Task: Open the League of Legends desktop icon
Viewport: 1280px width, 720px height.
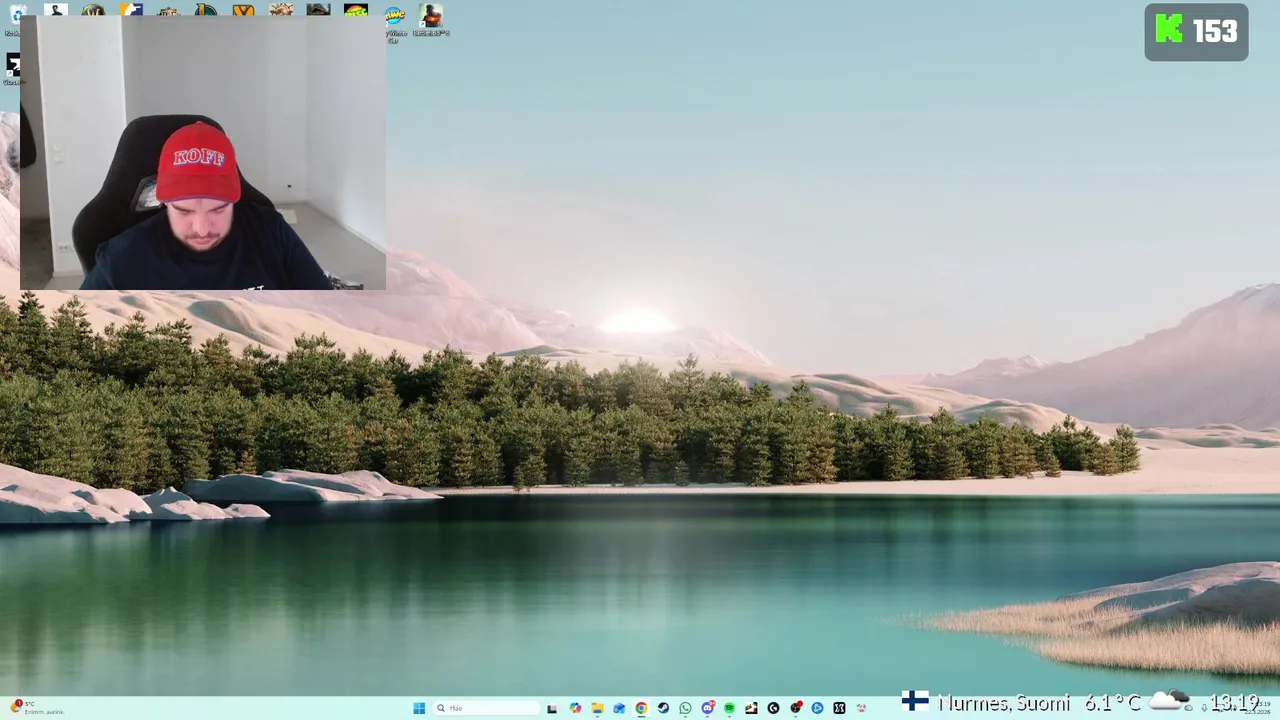Action: pyautogui.click(x=205, y=9)
